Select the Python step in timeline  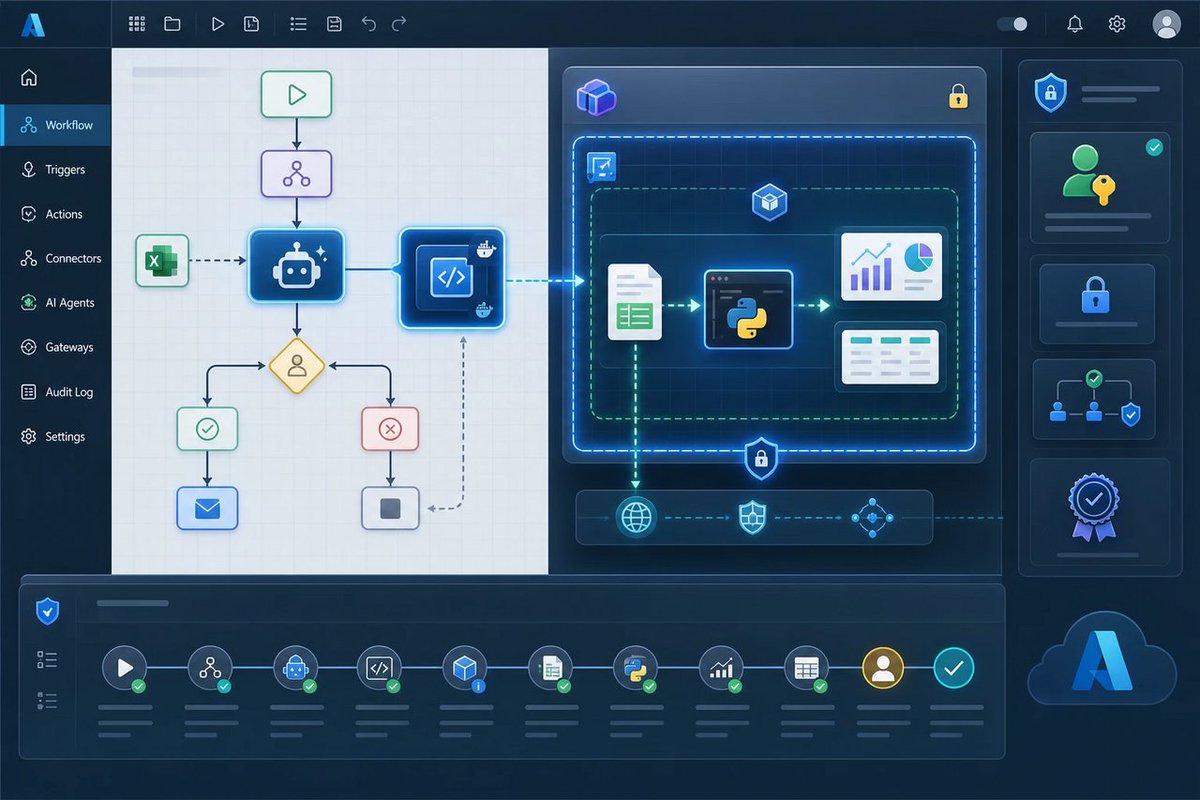[635, 668]
